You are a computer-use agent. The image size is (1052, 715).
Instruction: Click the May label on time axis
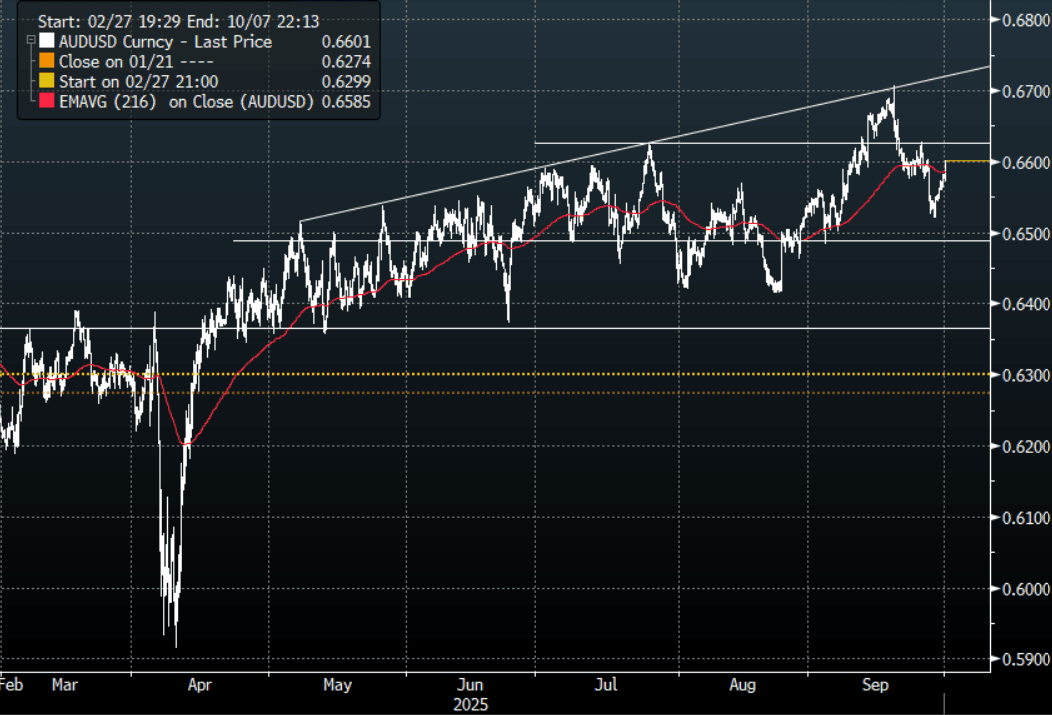pyautogui.click(x=337, y=685)
